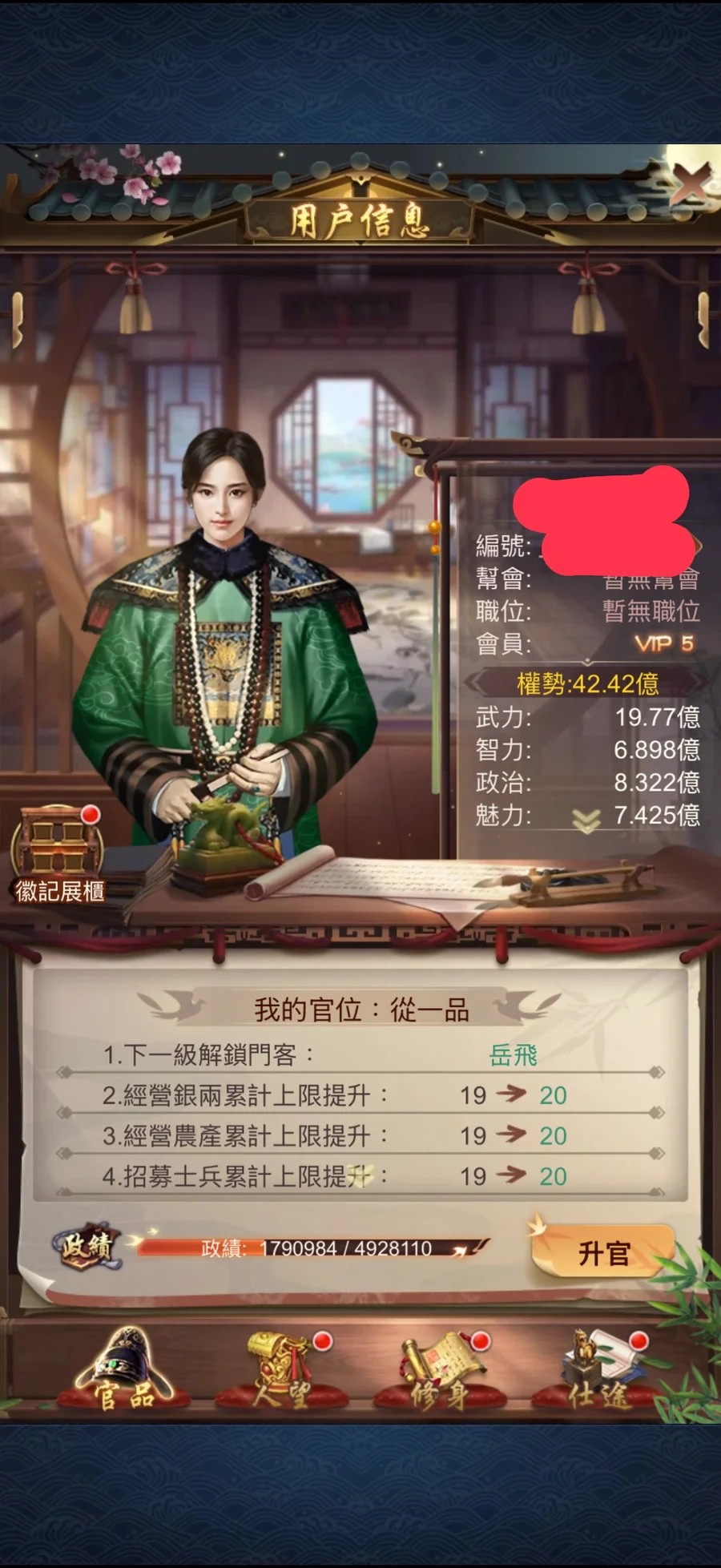Click the VIP 5 member label
Screen dimensions: 721x1568
click(664, 643)
